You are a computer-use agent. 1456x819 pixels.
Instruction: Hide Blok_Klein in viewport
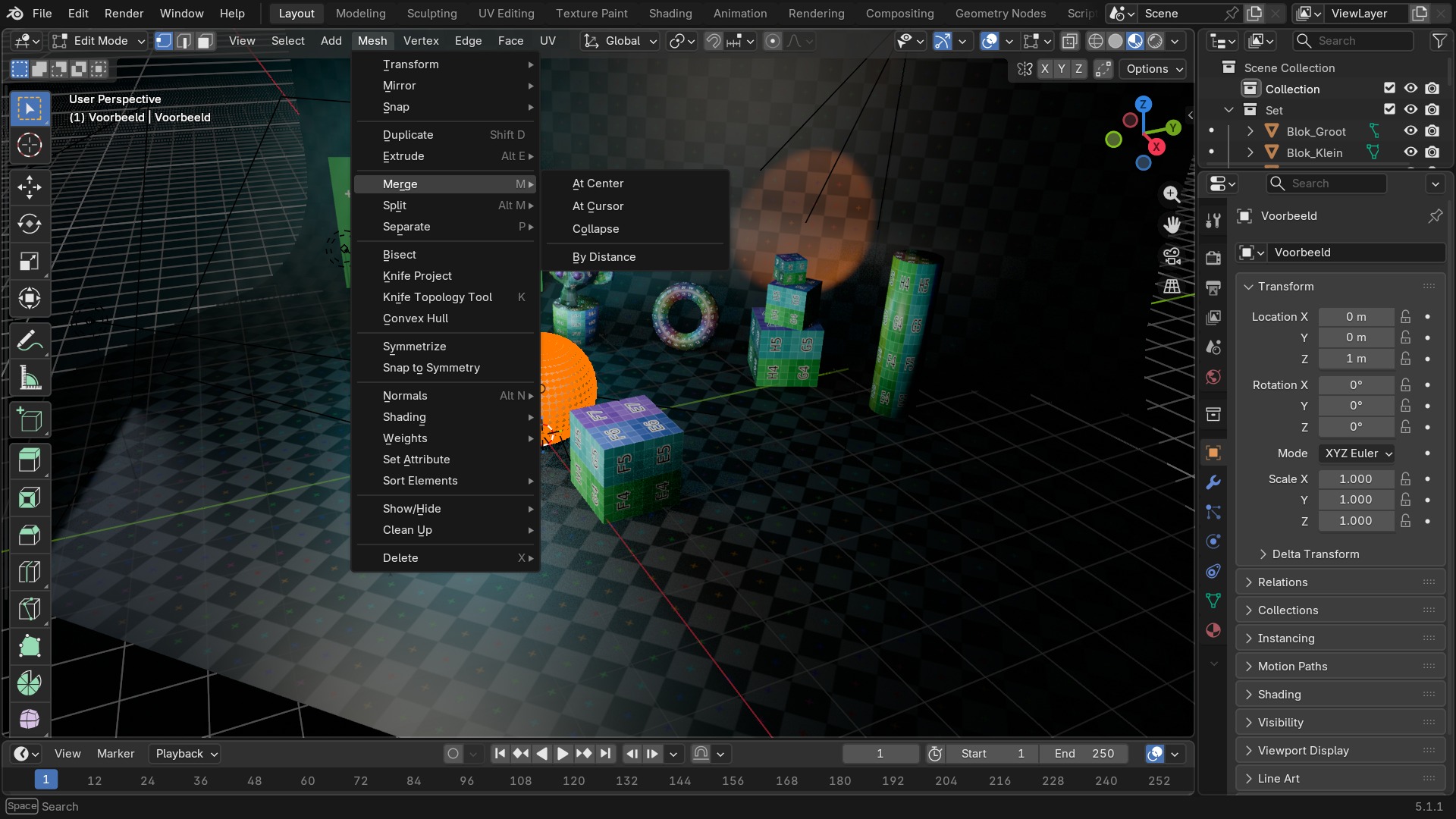1410,152
